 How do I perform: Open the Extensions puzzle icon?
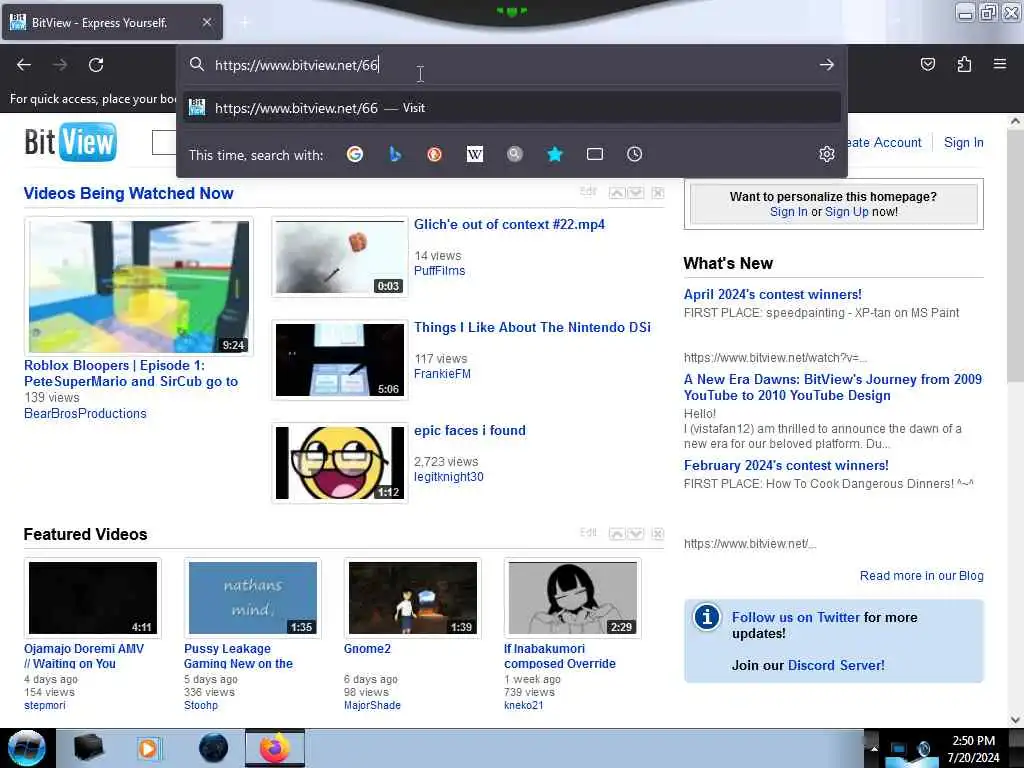[x=964, y=64]
